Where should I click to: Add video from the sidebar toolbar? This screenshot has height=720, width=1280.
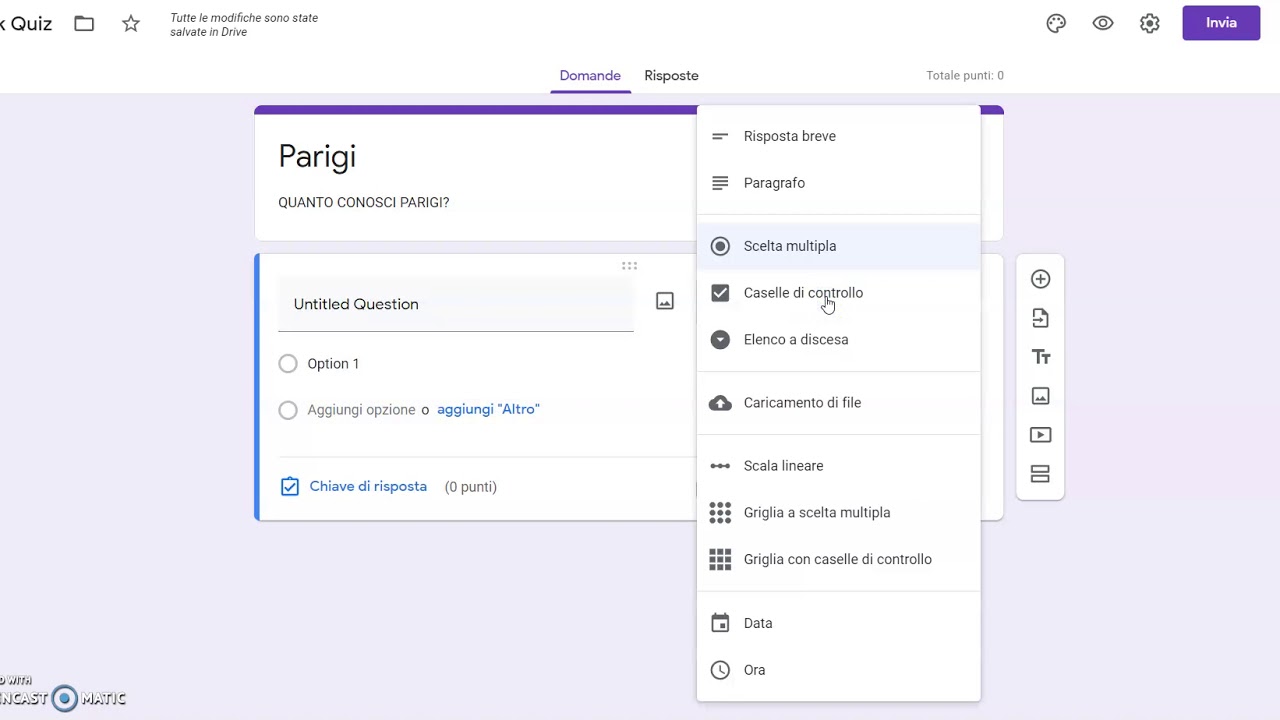(x=1040, y=435)
